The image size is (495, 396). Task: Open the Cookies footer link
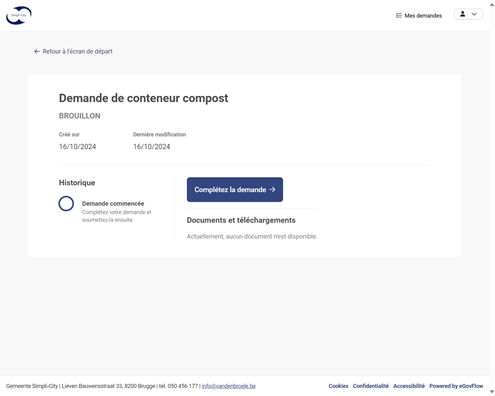point(338,386)
